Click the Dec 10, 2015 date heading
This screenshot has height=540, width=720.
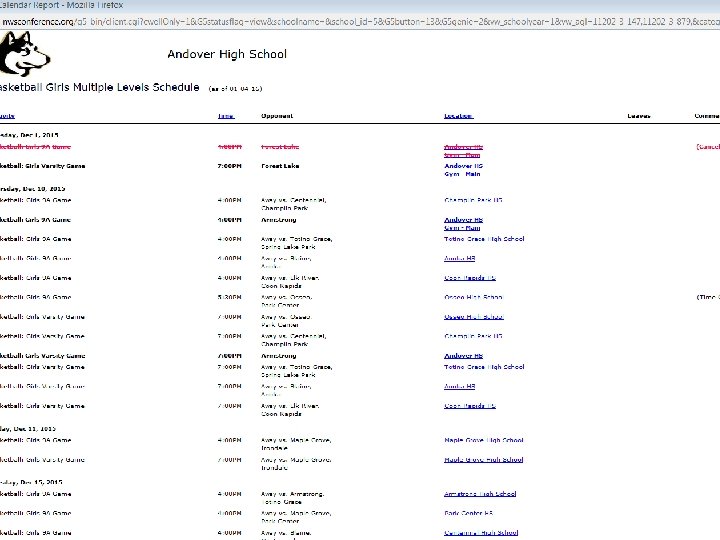pyautogui.click(x=33, y=189)
